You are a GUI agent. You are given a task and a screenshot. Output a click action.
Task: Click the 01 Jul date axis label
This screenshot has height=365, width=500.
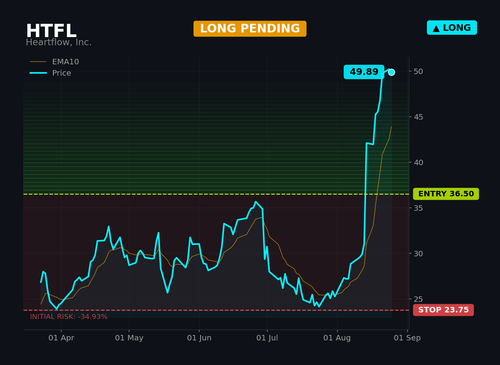point(267,338)
